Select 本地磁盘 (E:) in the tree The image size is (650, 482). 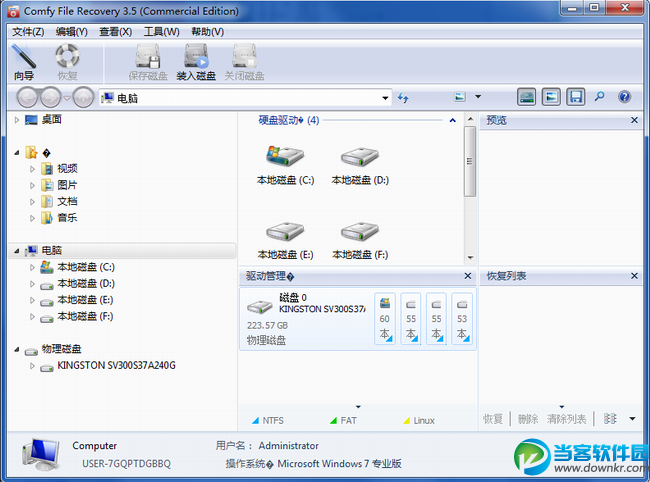coord(85,300)
